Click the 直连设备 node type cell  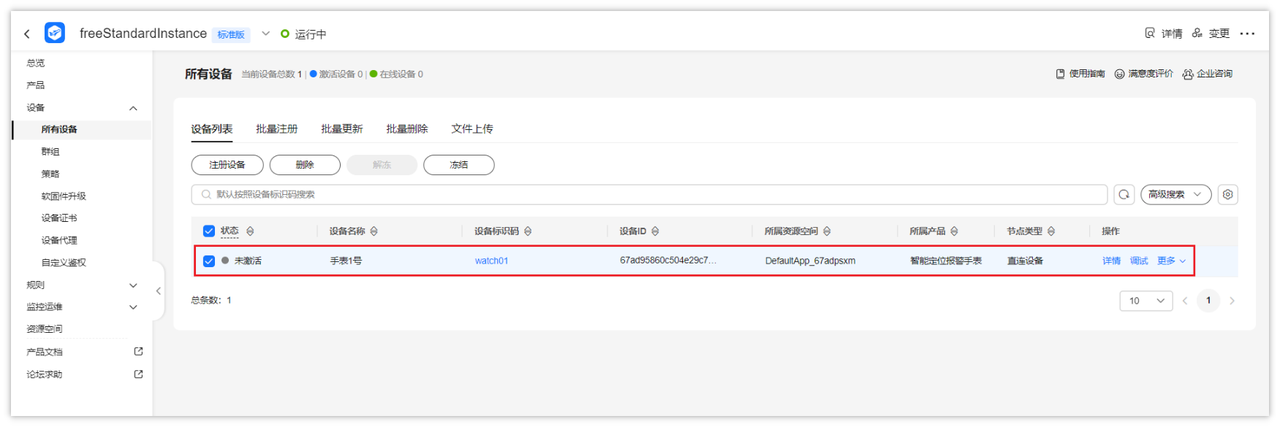1025,261
